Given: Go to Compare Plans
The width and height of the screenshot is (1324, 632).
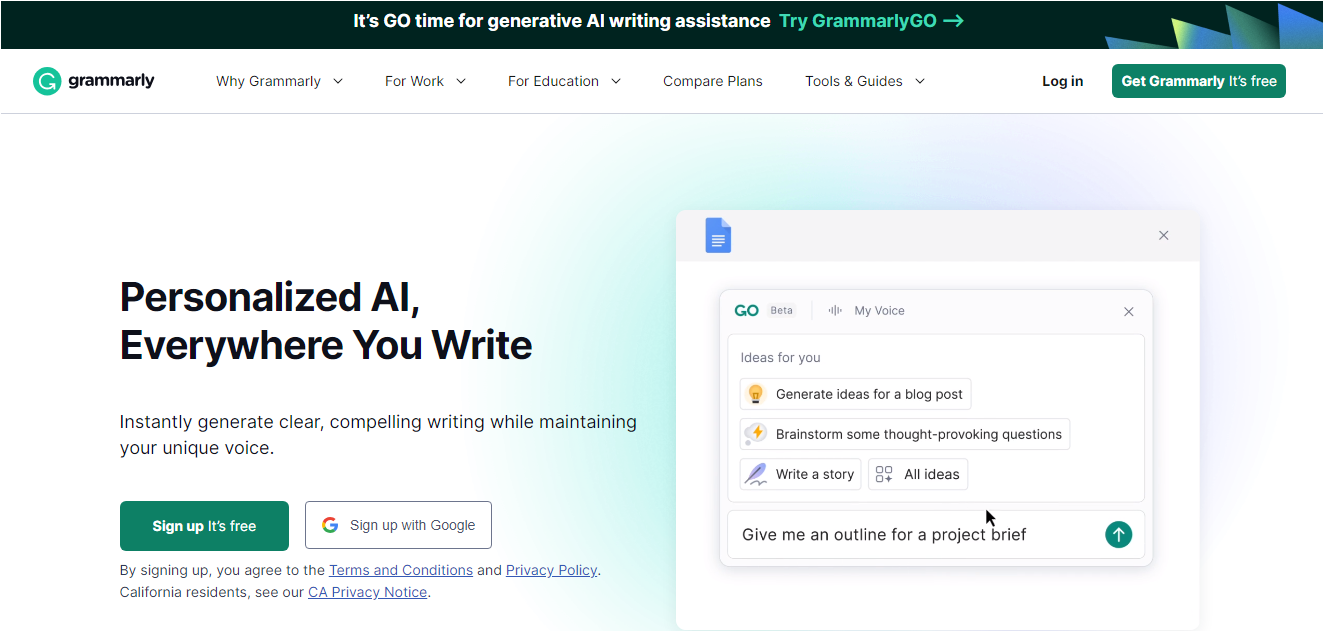Looking at the screenshot, I should pyautogui.click(x=712, y=81).
